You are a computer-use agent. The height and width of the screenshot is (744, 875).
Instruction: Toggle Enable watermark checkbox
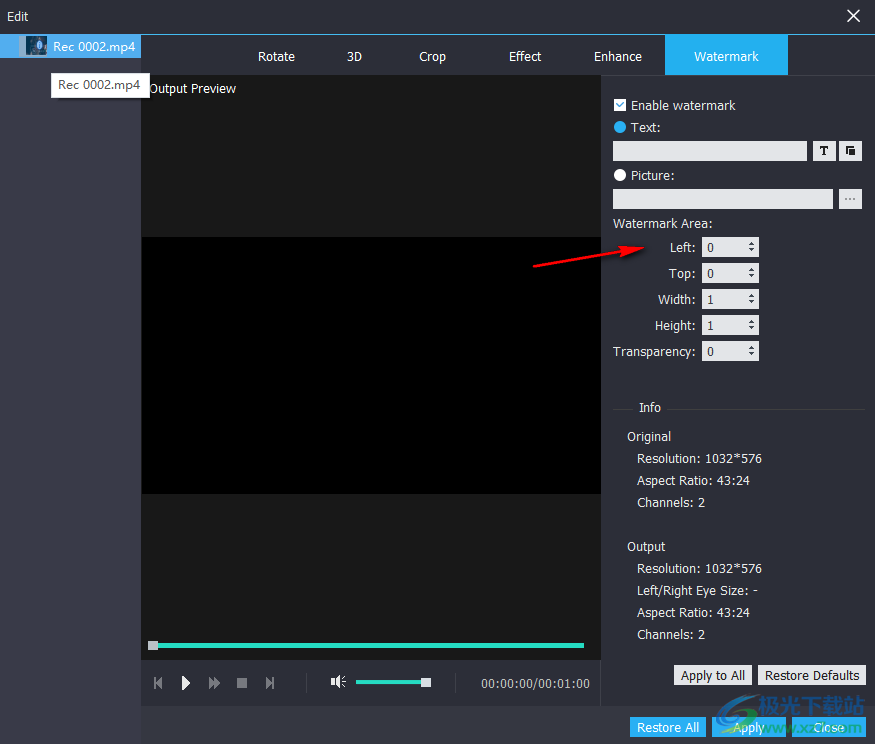click(x=619, y=105)
